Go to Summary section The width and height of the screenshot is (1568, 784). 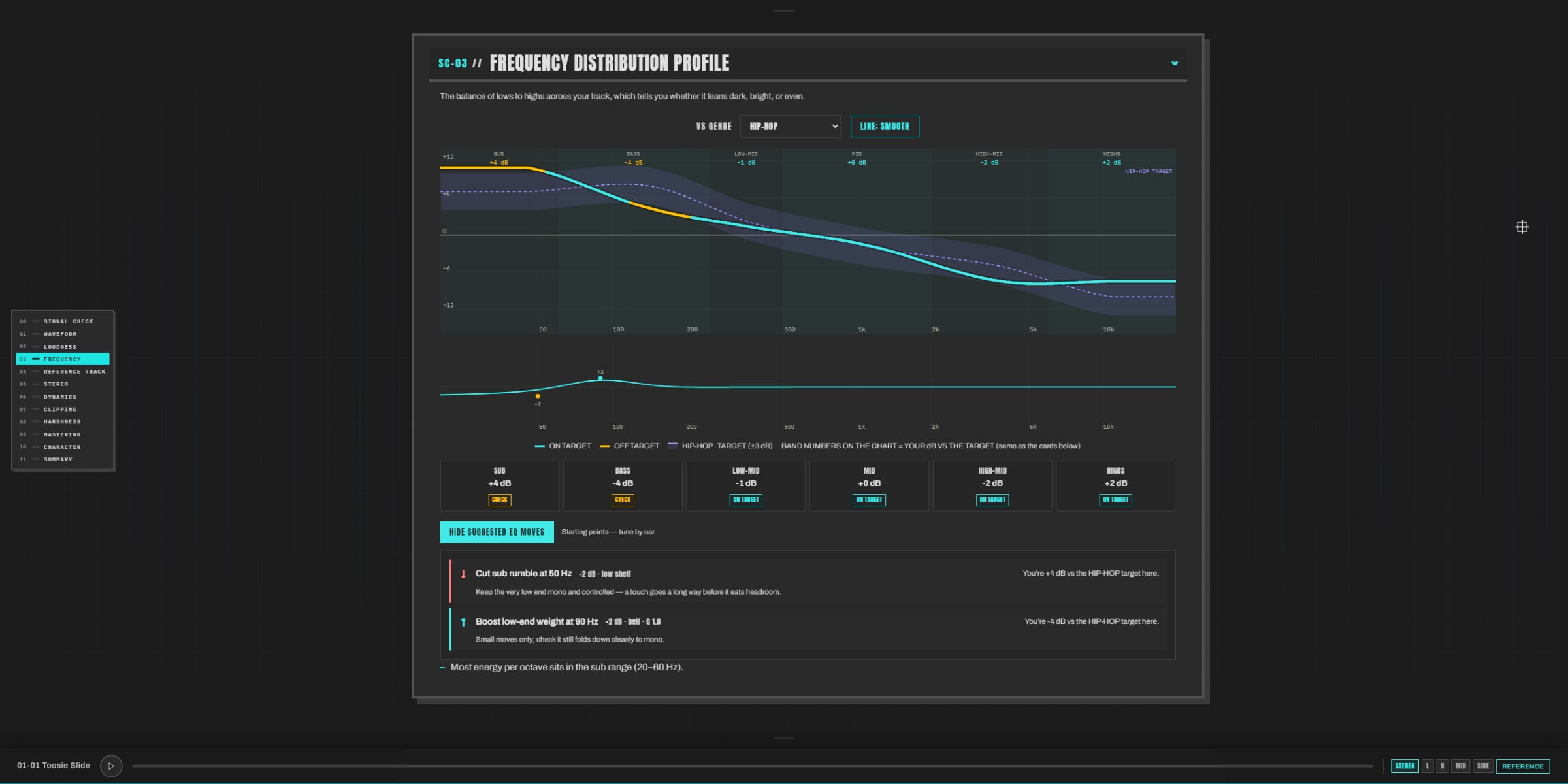pyautogui.click(x=63, y=459)
